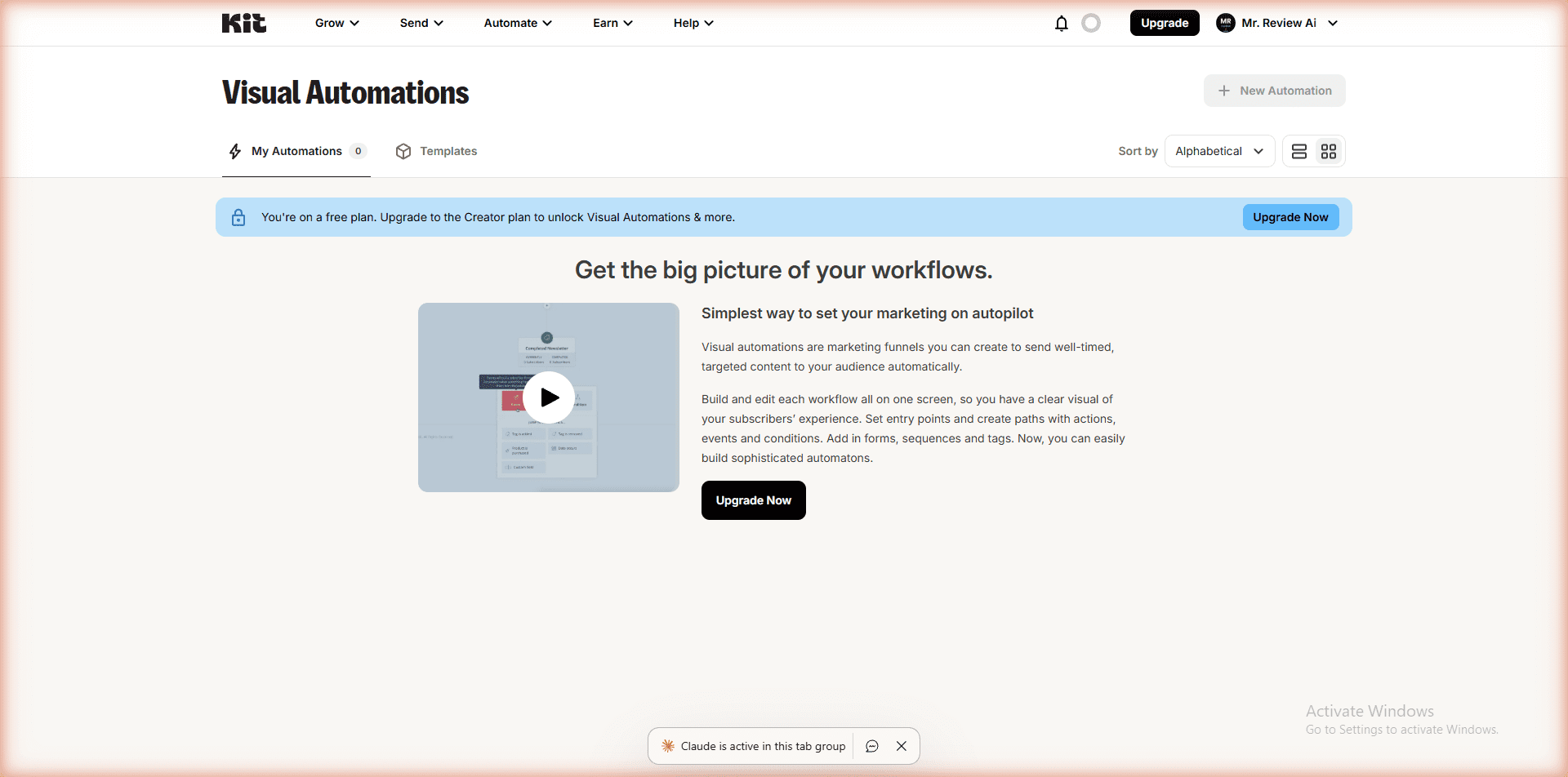Open the notifications bell
The height and width of the screenshot is (777, 1568).
pyautogui.click(x=1061, y=23)
